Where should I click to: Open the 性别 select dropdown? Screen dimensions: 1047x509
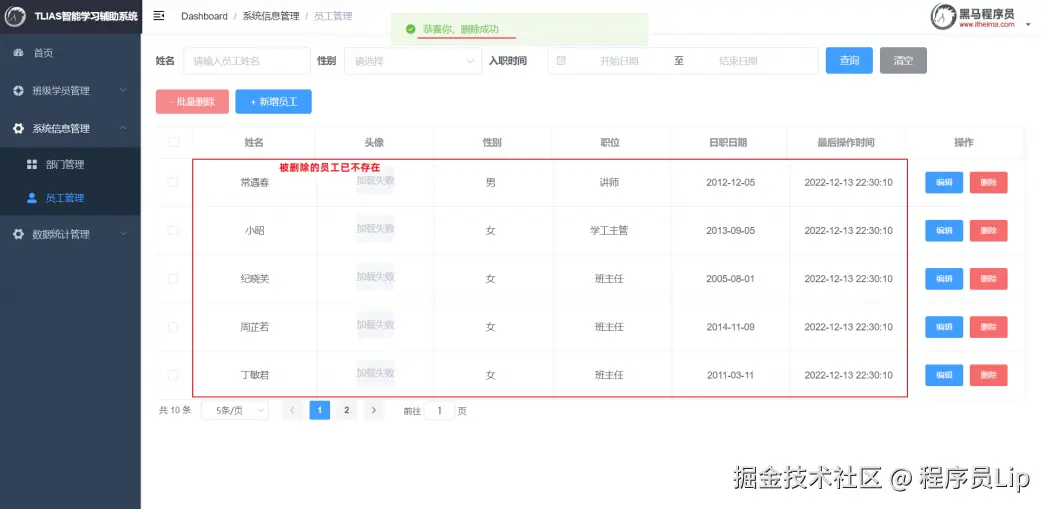pos(413,61)
